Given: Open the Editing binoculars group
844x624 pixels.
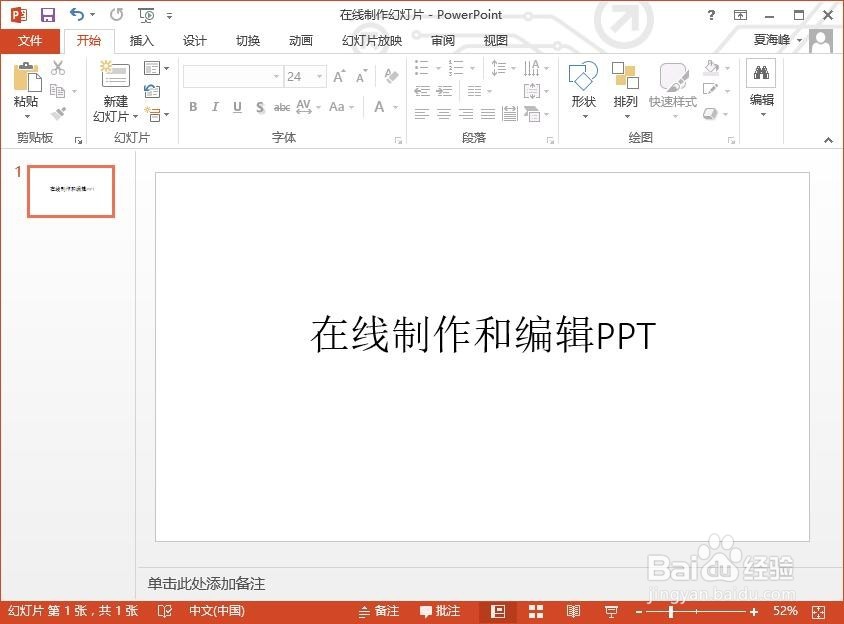Looking at the screenshot, I should 761,88.
